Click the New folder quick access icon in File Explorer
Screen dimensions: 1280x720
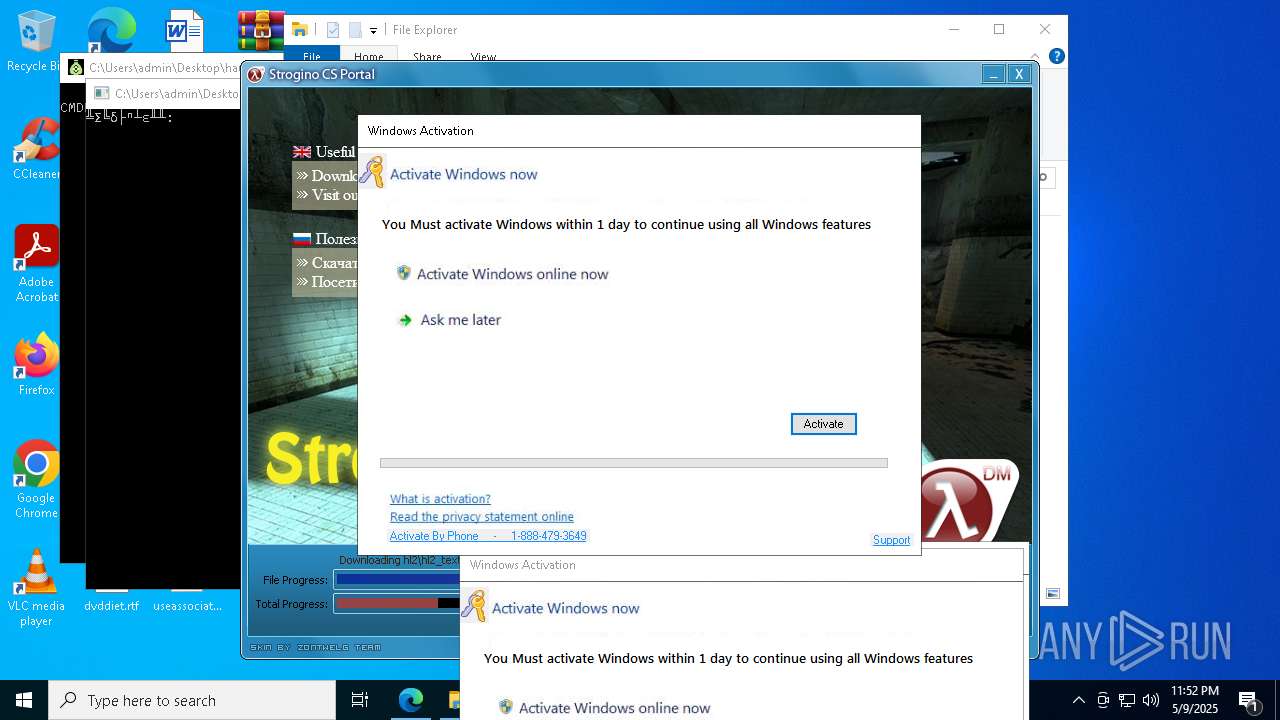pyautogui.click(x=355, y=30)
